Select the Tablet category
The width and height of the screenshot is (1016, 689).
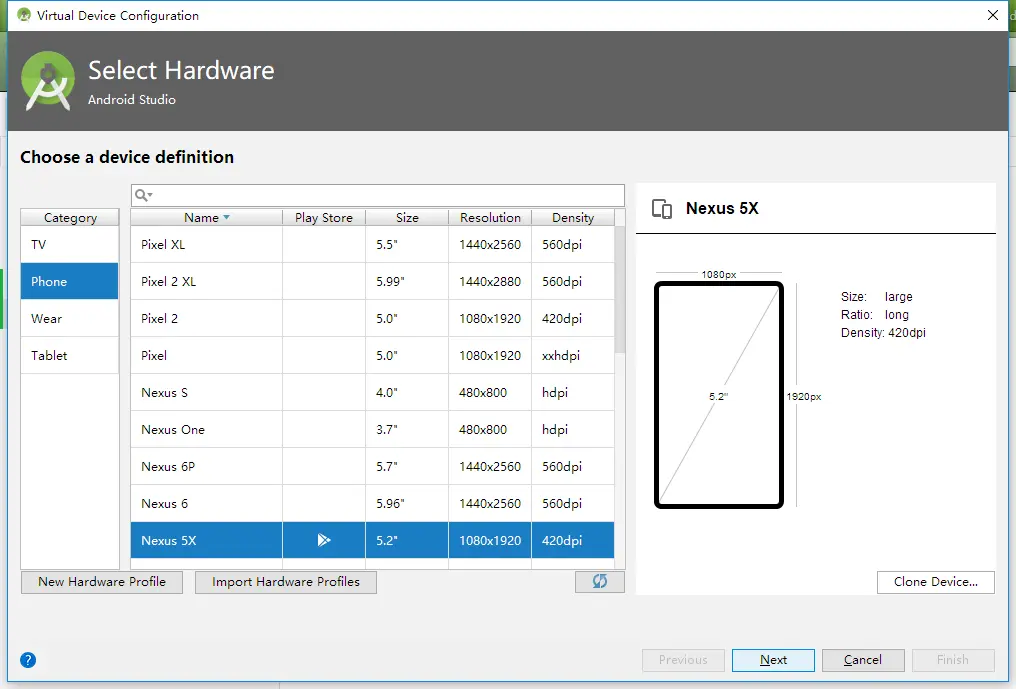tap(69, 355)
